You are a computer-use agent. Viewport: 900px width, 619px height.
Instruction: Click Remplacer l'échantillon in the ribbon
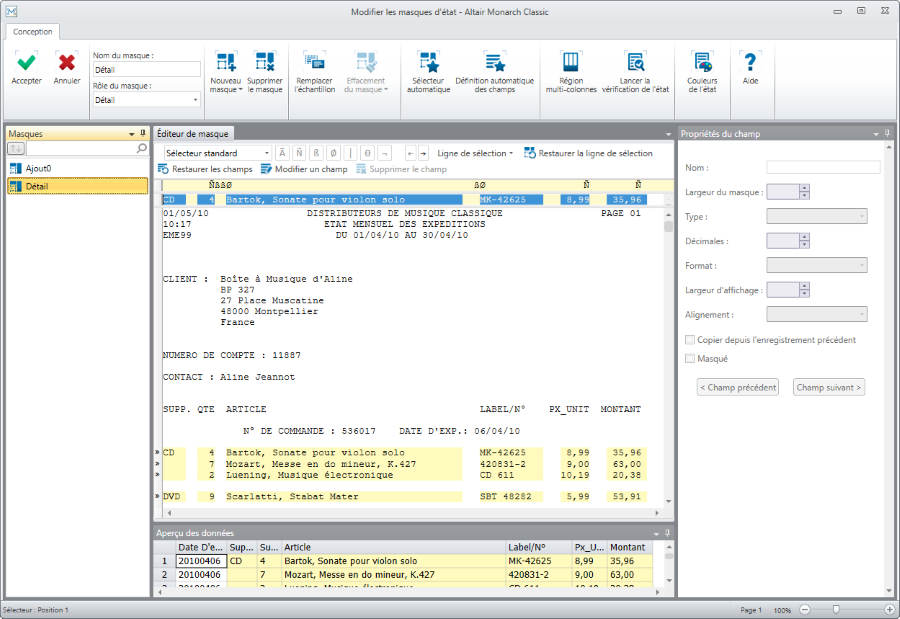[x=314, y=62]
